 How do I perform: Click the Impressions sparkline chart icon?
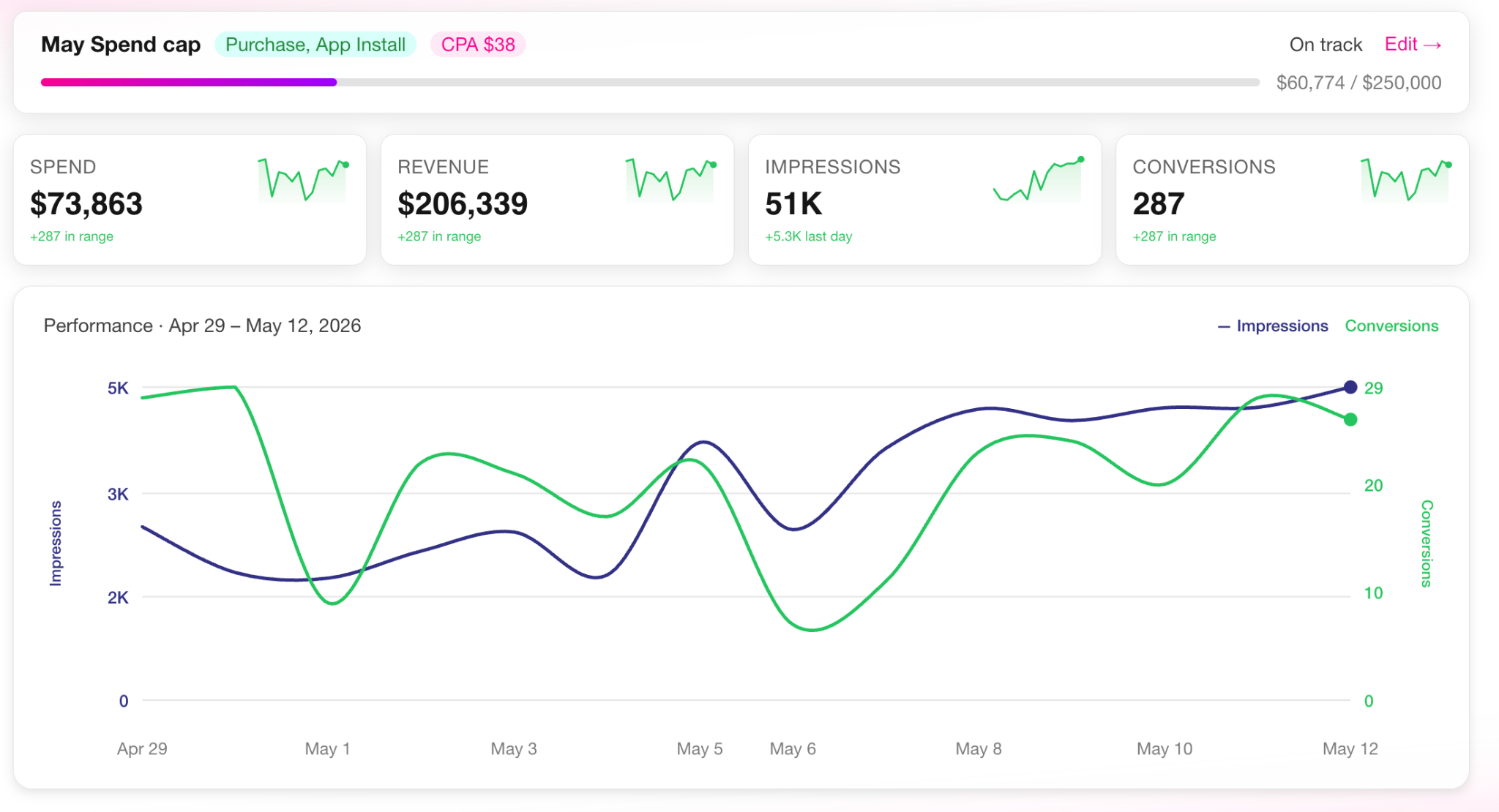[1038, 180]
